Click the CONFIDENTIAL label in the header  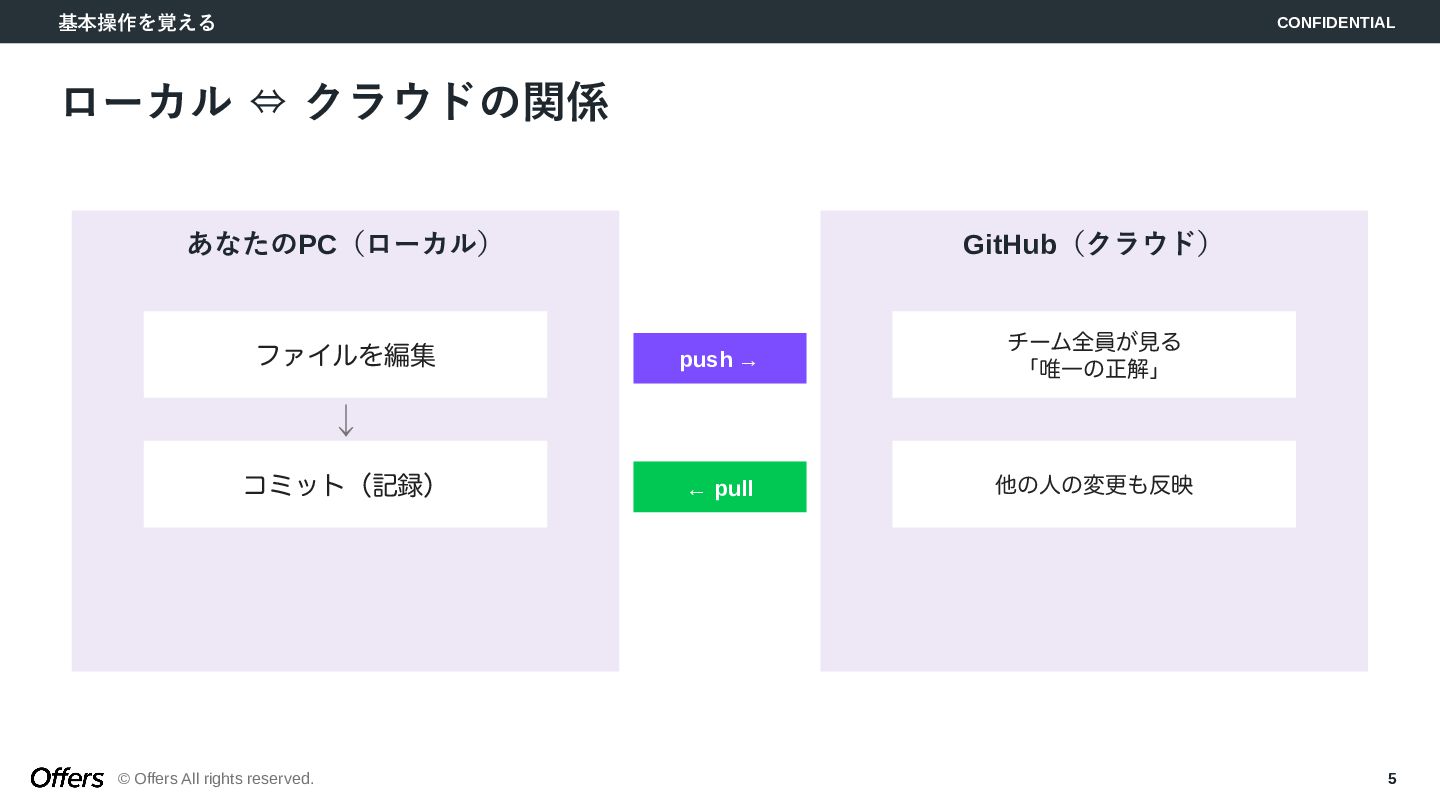1335,22
